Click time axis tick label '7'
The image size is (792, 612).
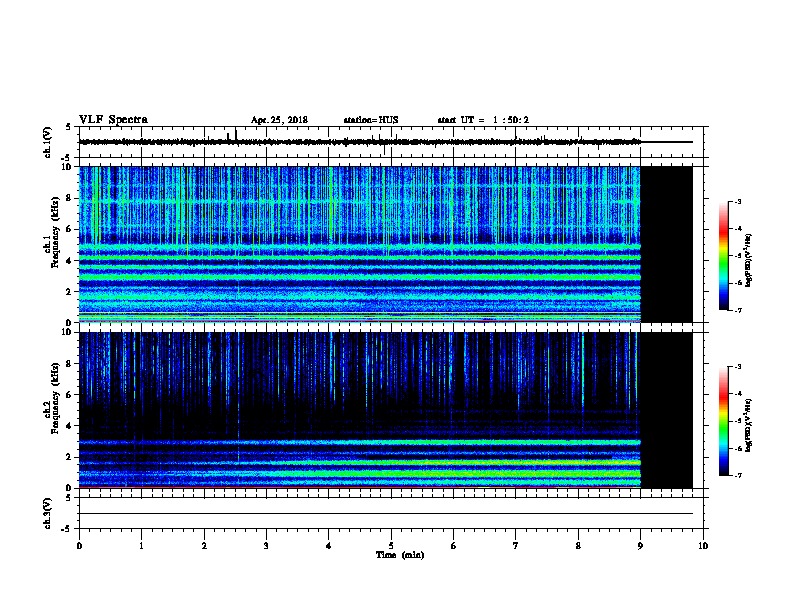(x=516, y=545)
